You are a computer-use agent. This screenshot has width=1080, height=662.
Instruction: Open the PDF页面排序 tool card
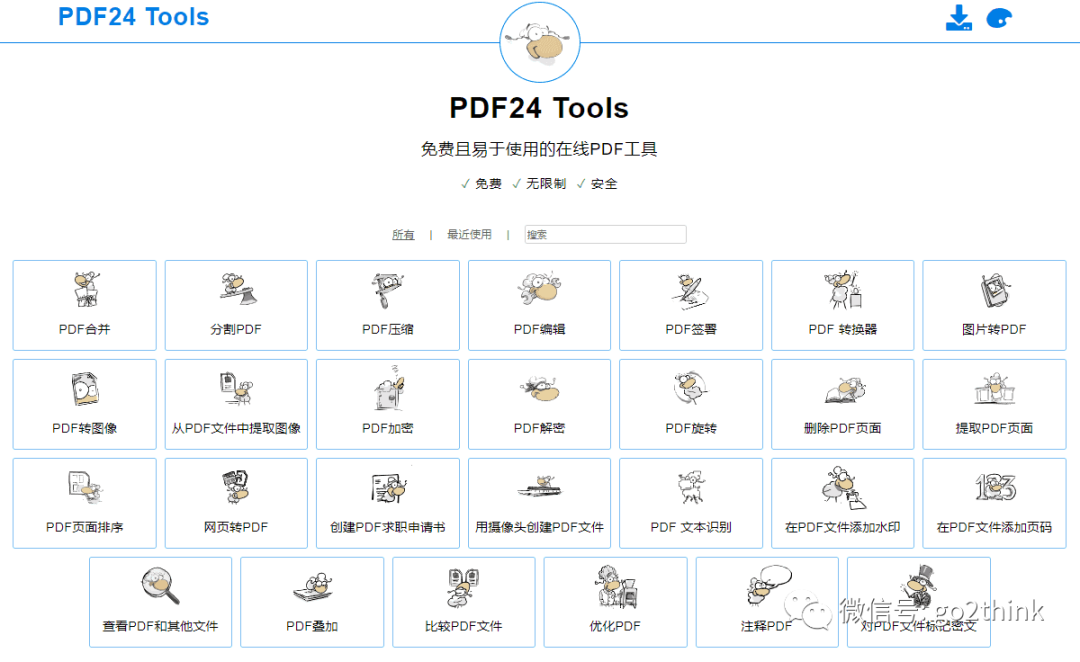coord(85,503)
